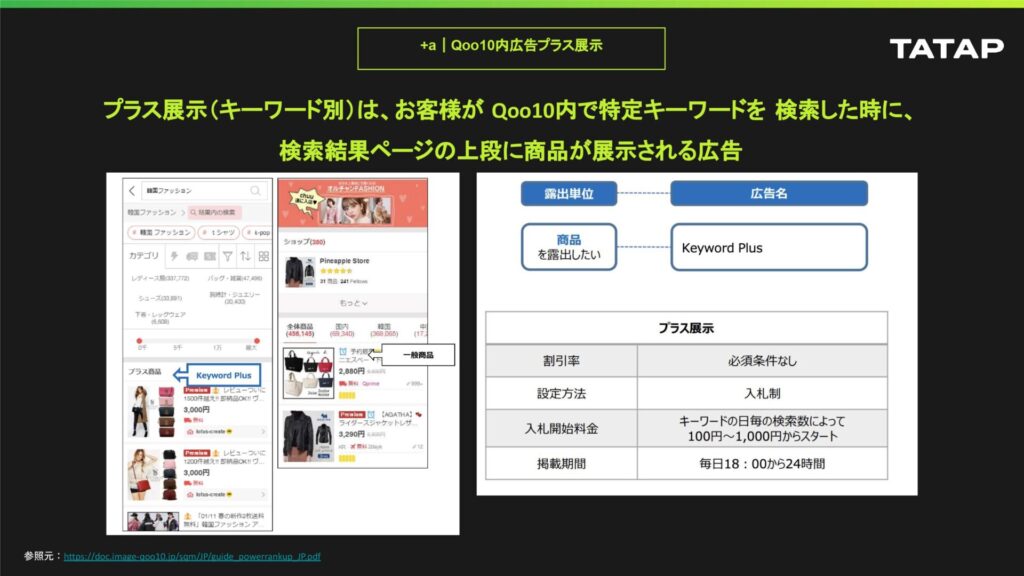
Task: Switch to grid view icon
Action: tap(263, 257)
